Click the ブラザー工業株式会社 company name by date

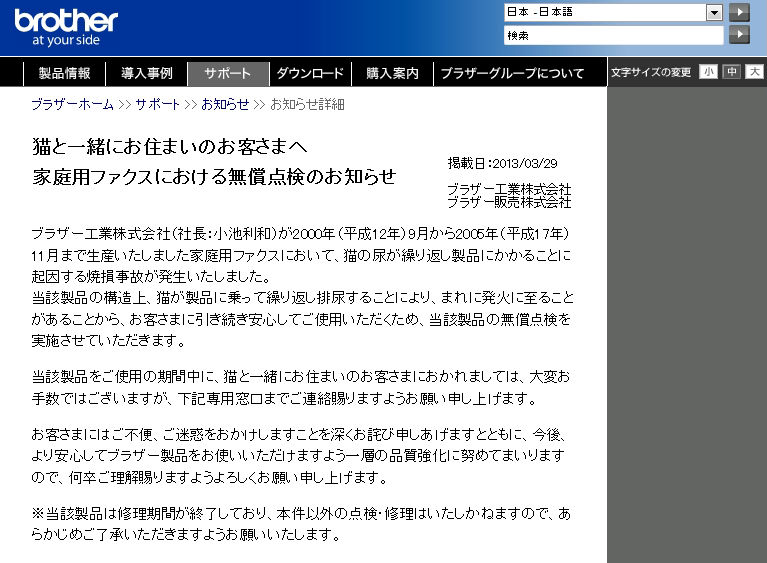tap(509, 189)
